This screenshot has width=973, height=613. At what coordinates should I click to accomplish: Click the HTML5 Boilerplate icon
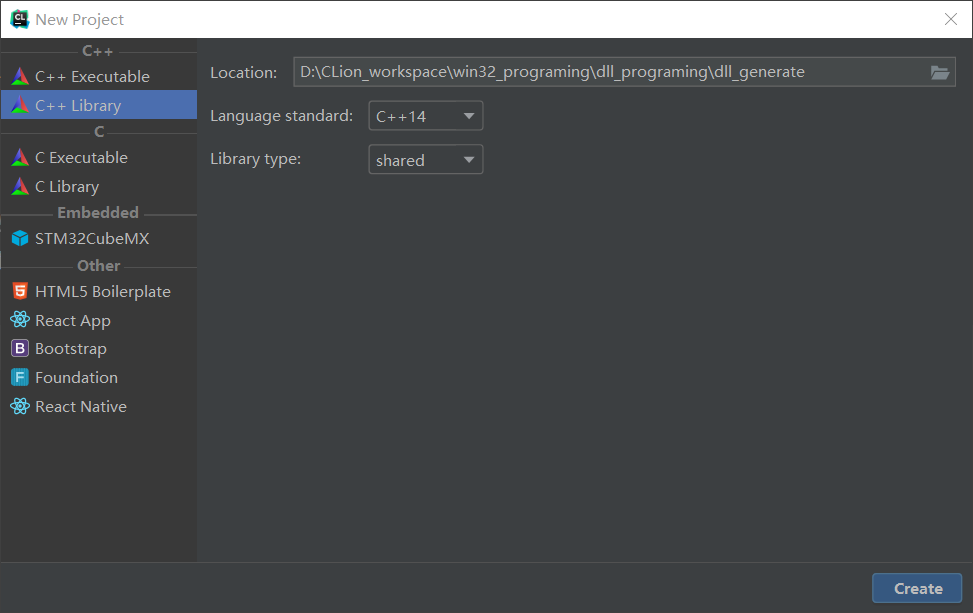19,290
